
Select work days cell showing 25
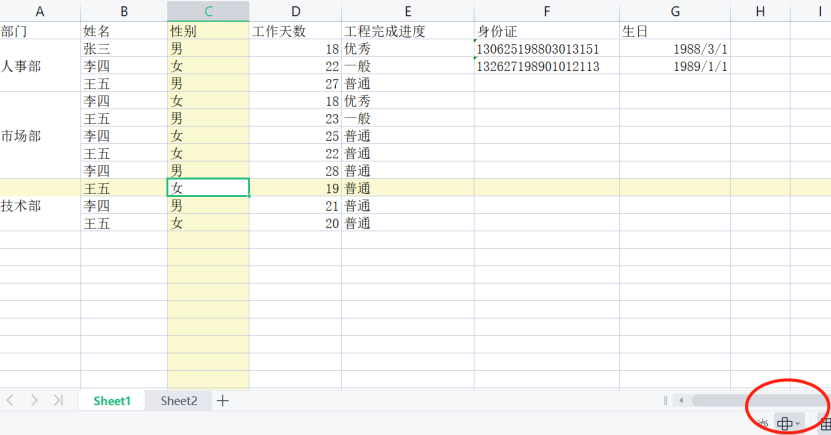click(x=295, y=136)
